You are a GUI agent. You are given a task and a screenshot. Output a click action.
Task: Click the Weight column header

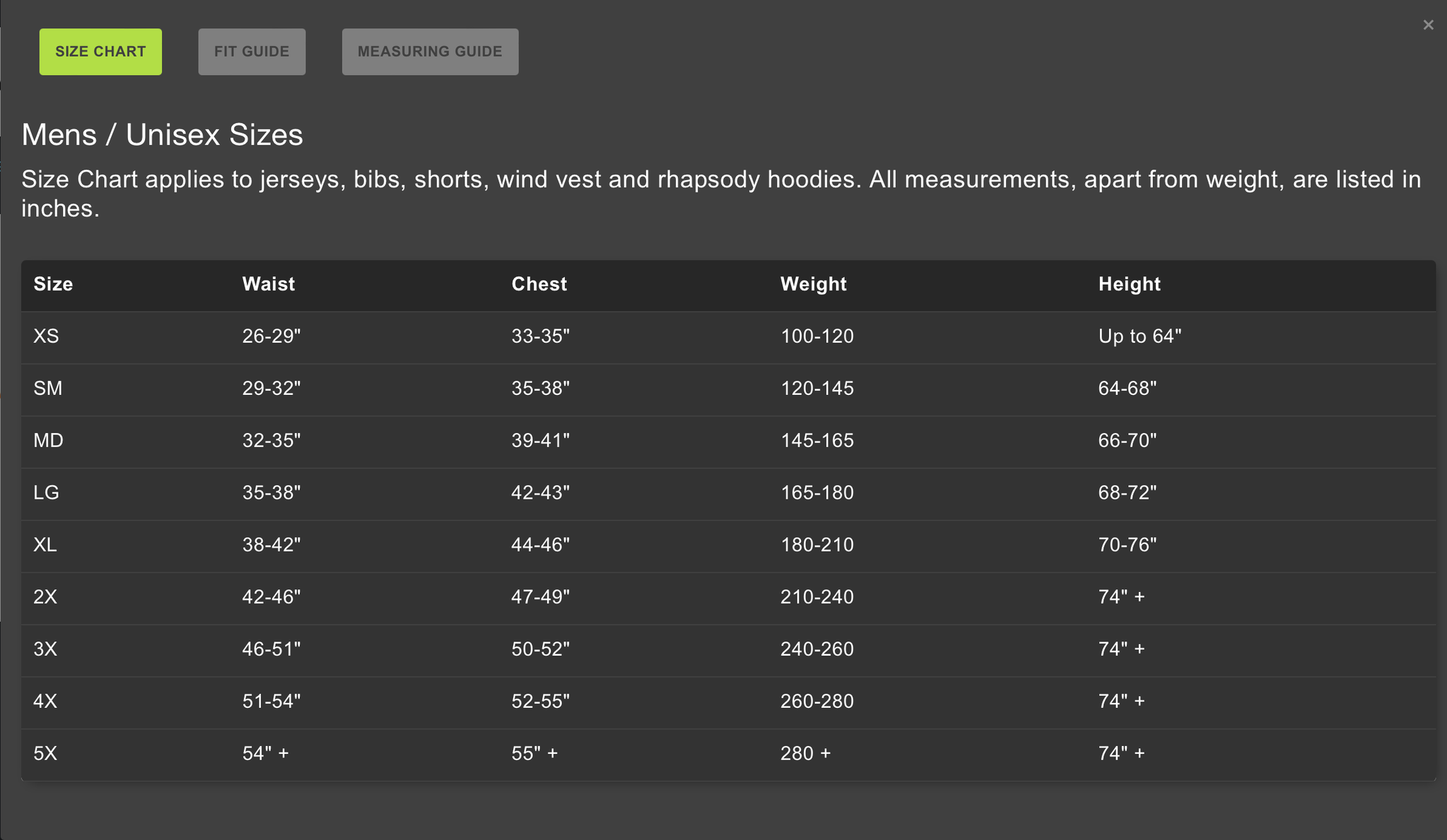pos(813,284)
